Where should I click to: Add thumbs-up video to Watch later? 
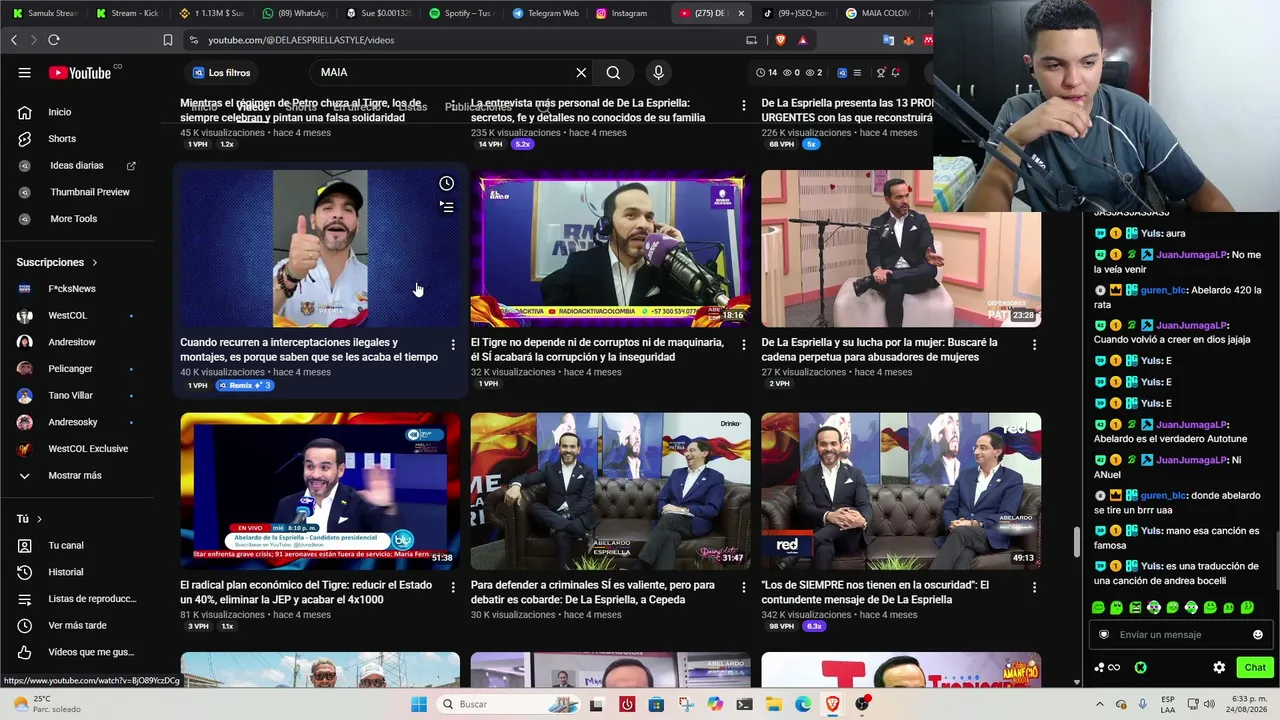[447, 183]
